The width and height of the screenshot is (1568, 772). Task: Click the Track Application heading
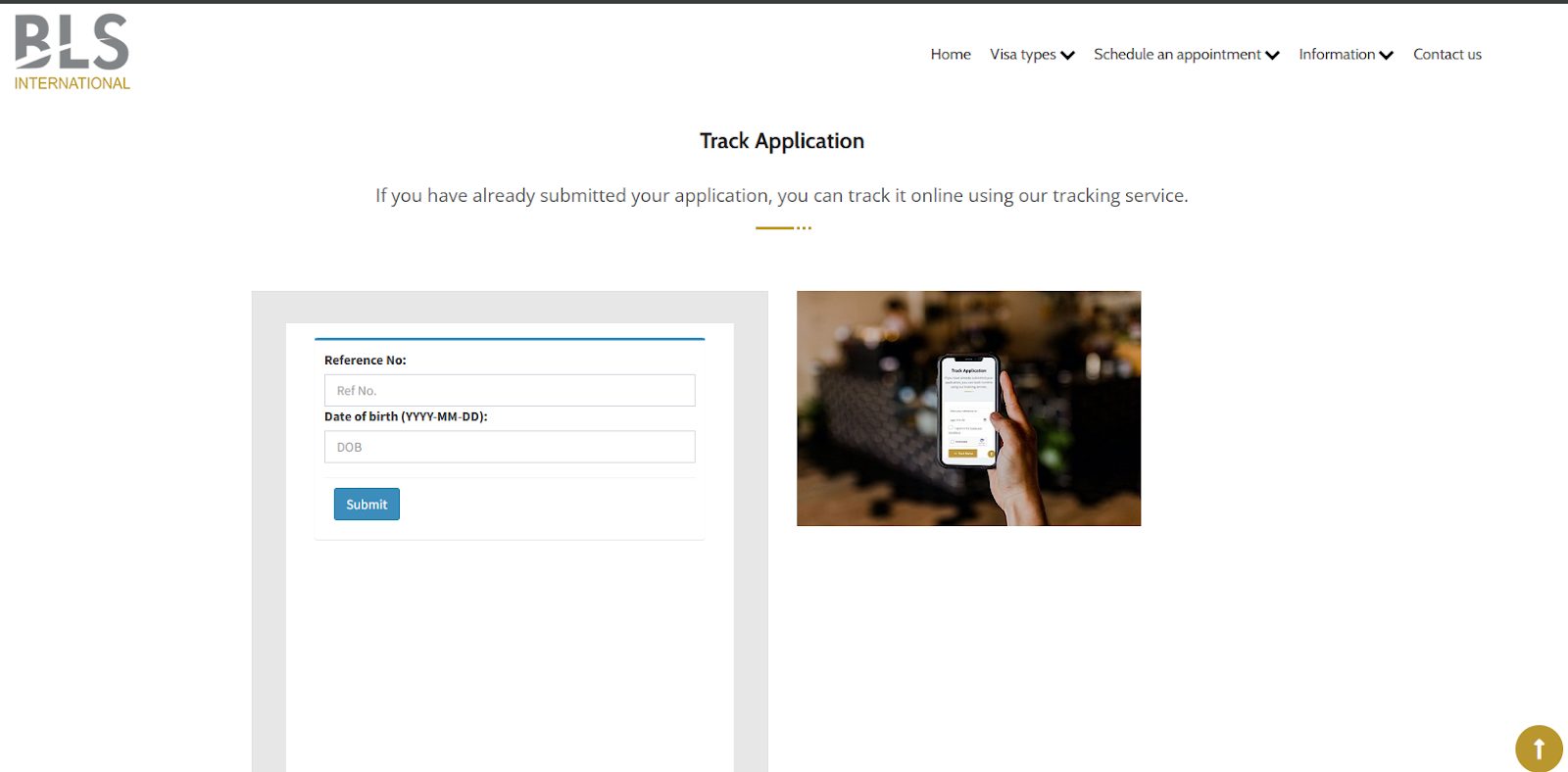[782, 141]
